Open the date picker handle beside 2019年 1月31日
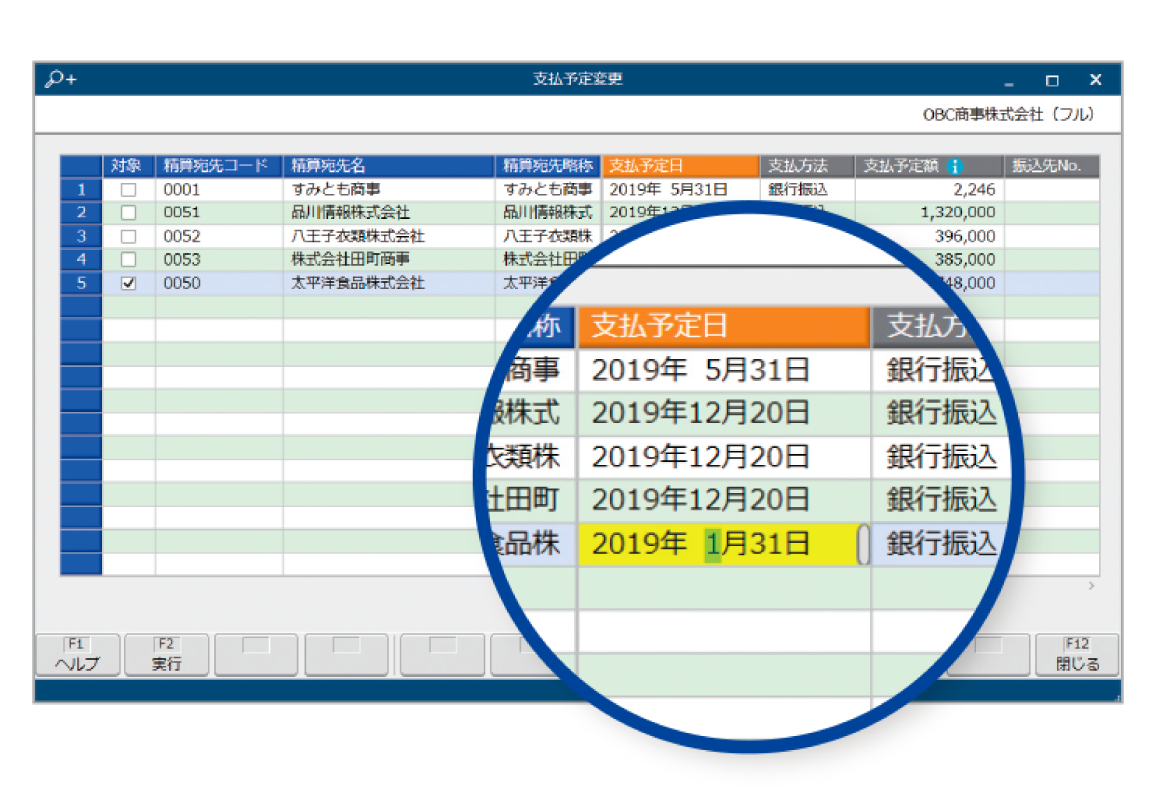 pos(863,544)
